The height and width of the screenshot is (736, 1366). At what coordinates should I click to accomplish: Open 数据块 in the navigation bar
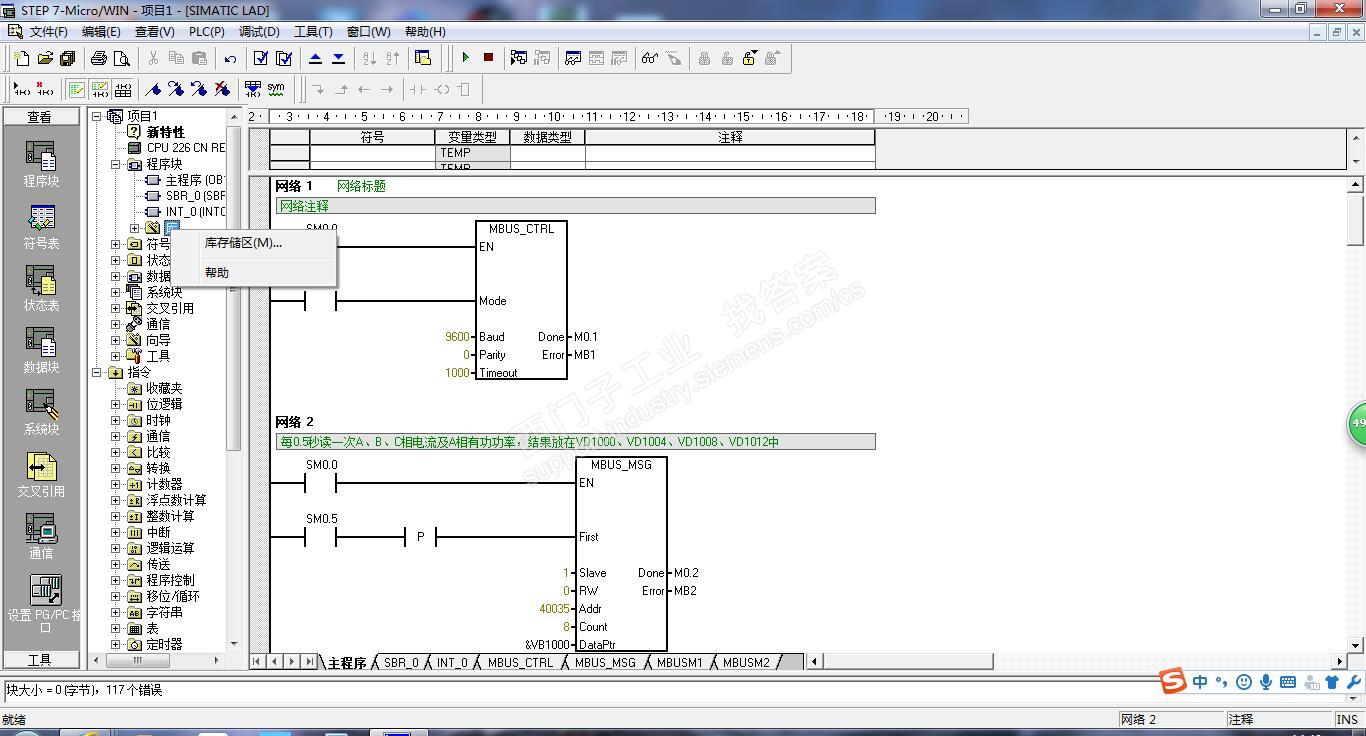pos(41,350)
